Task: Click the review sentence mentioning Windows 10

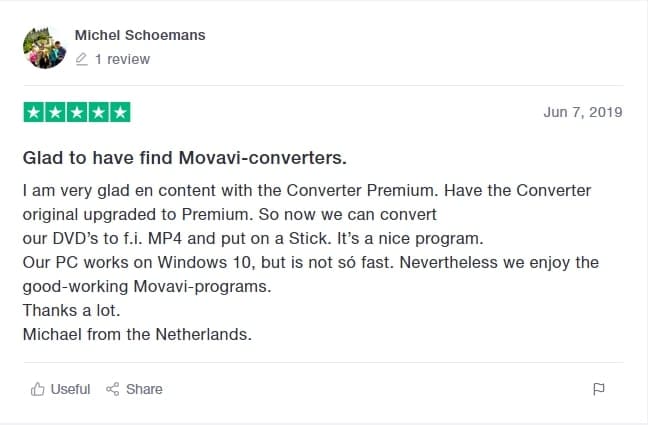Action: [310, 262]
